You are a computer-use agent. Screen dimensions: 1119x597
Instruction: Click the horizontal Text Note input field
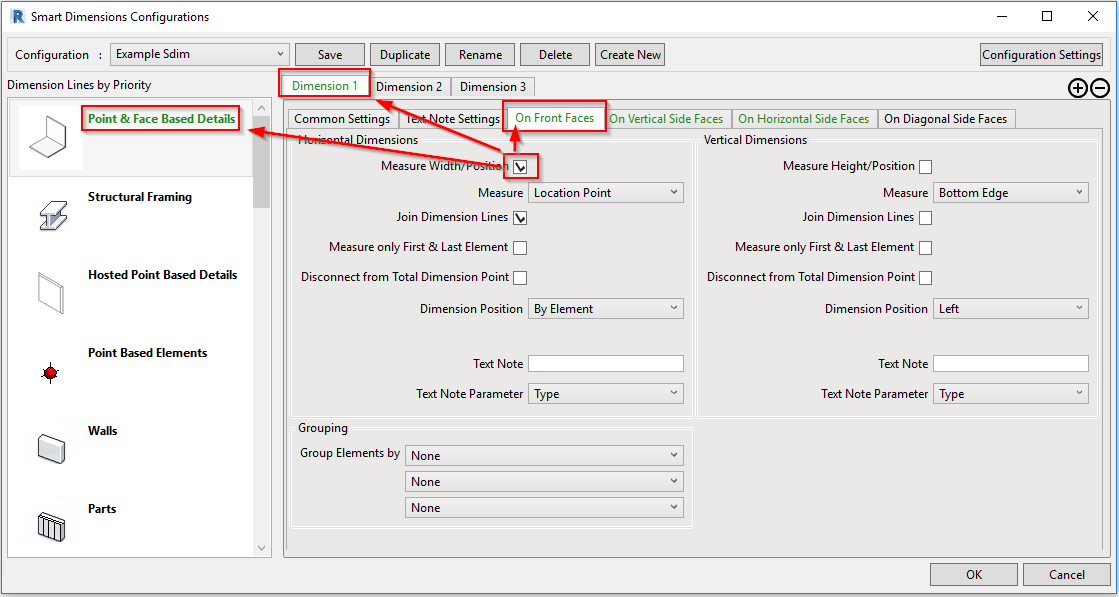pyautogui.click(x=606, y=364)
